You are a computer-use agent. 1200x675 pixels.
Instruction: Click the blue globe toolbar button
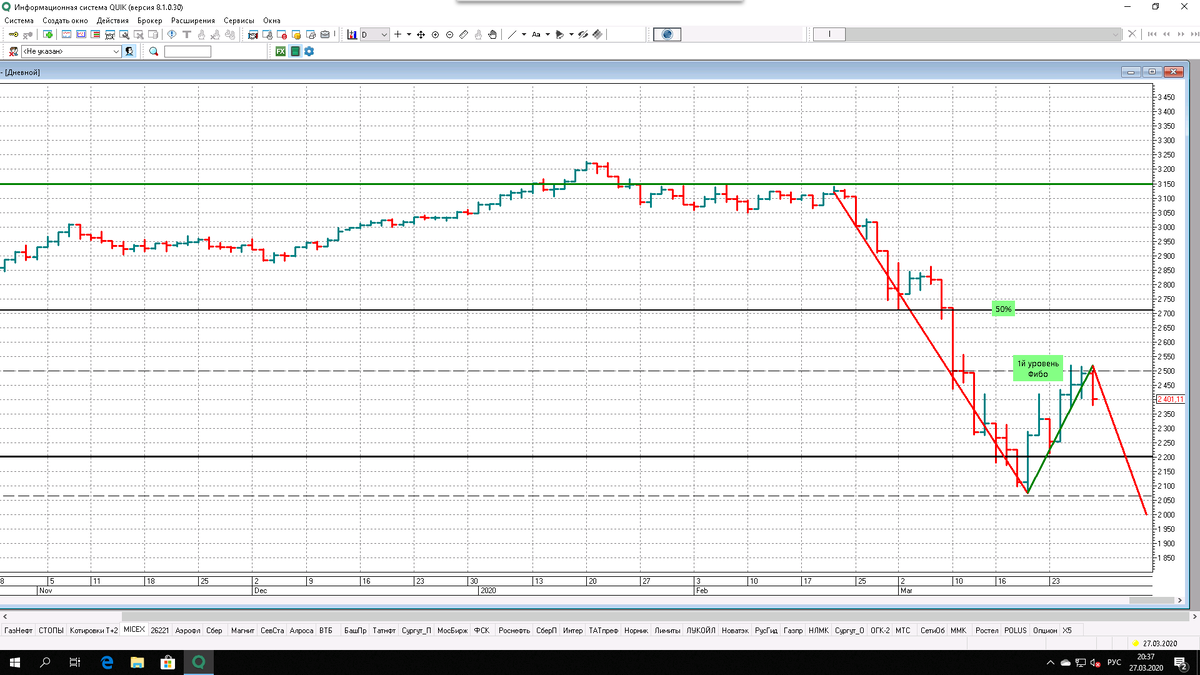667,35
